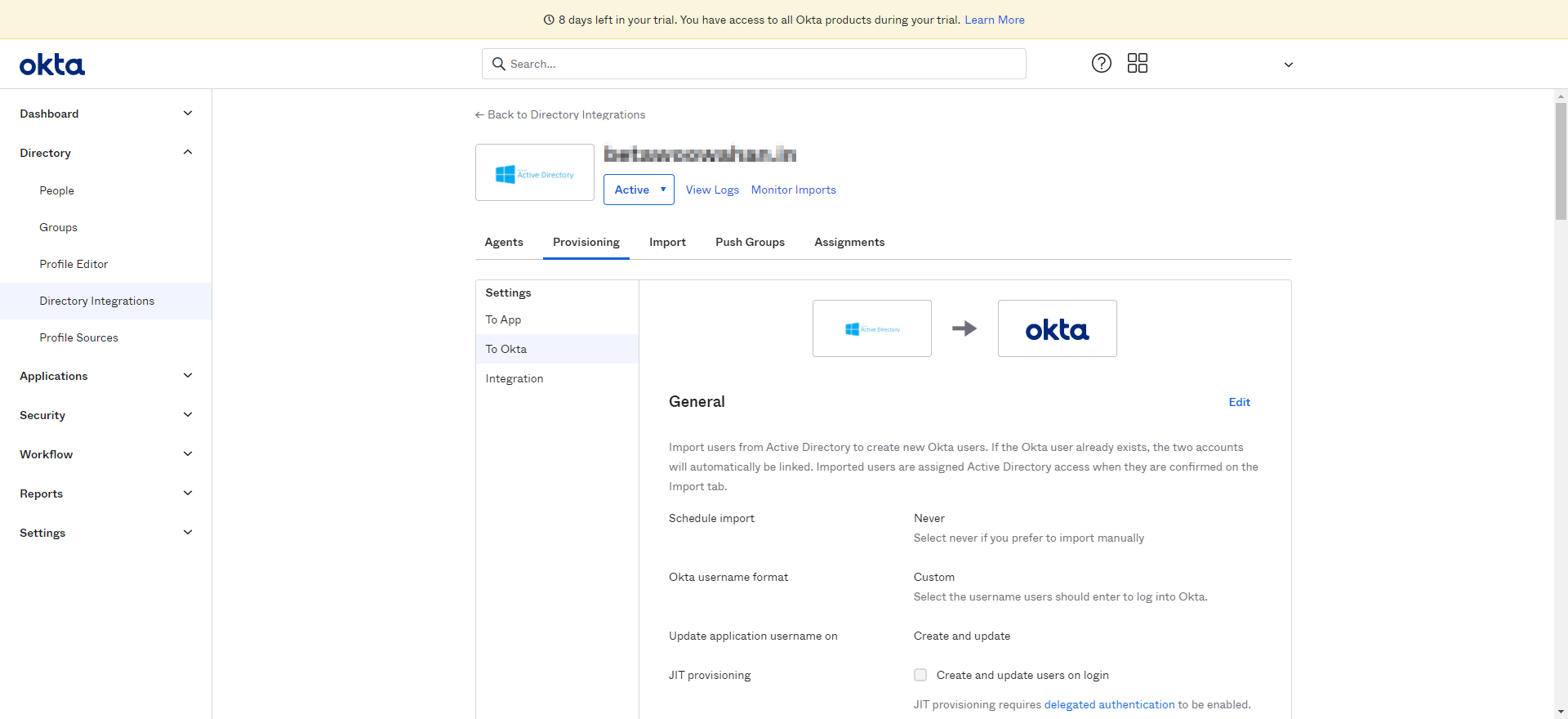Click the 'Schedule import' label
The width and height of the screenshot is (1568, 719).
(x=711, y=518)
